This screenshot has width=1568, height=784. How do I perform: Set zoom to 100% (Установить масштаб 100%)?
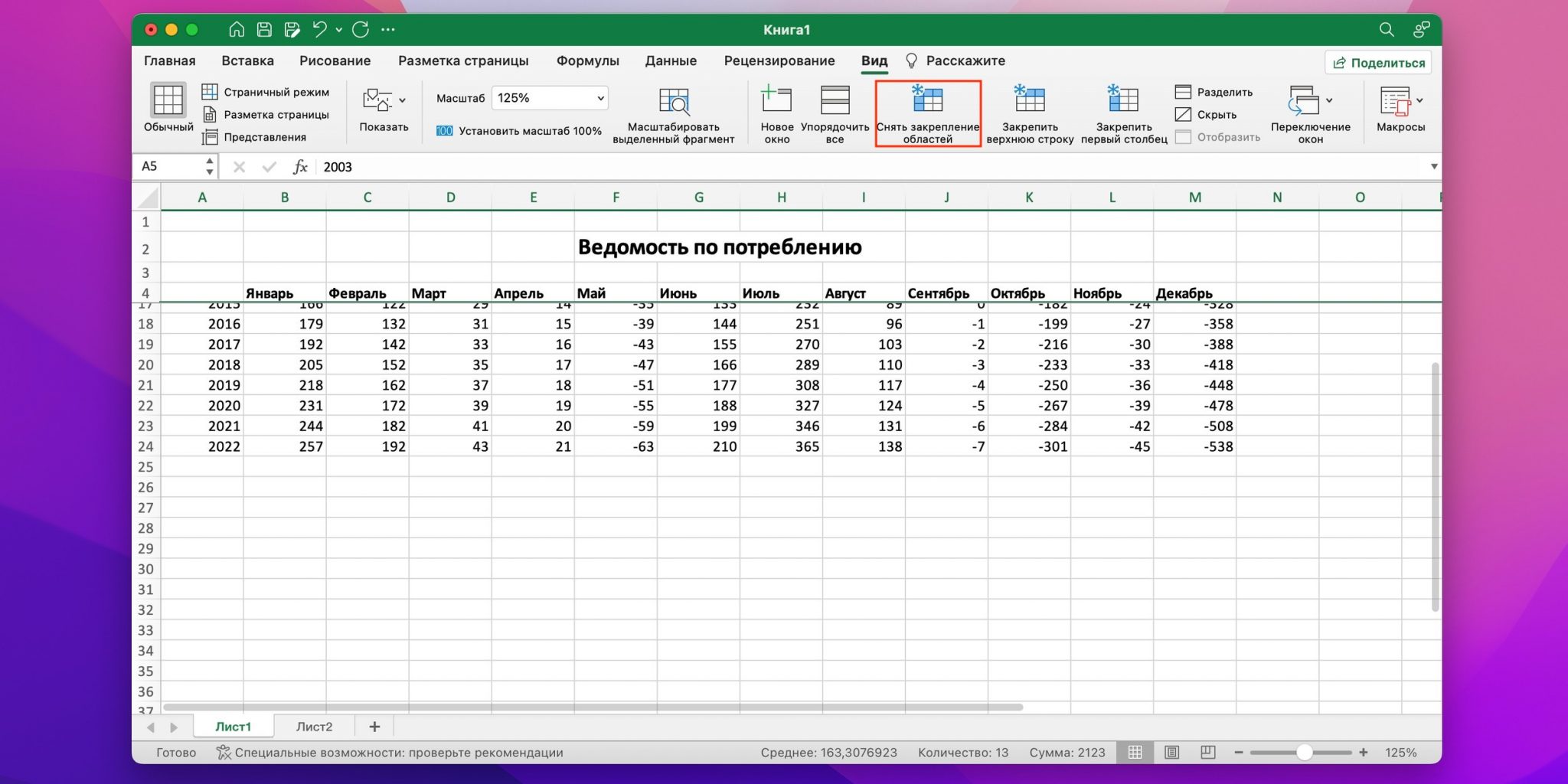(x=519, y=131)
